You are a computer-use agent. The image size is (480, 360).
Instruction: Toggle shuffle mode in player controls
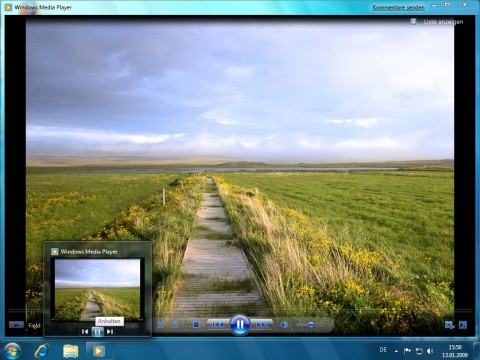tap(161, 324)
